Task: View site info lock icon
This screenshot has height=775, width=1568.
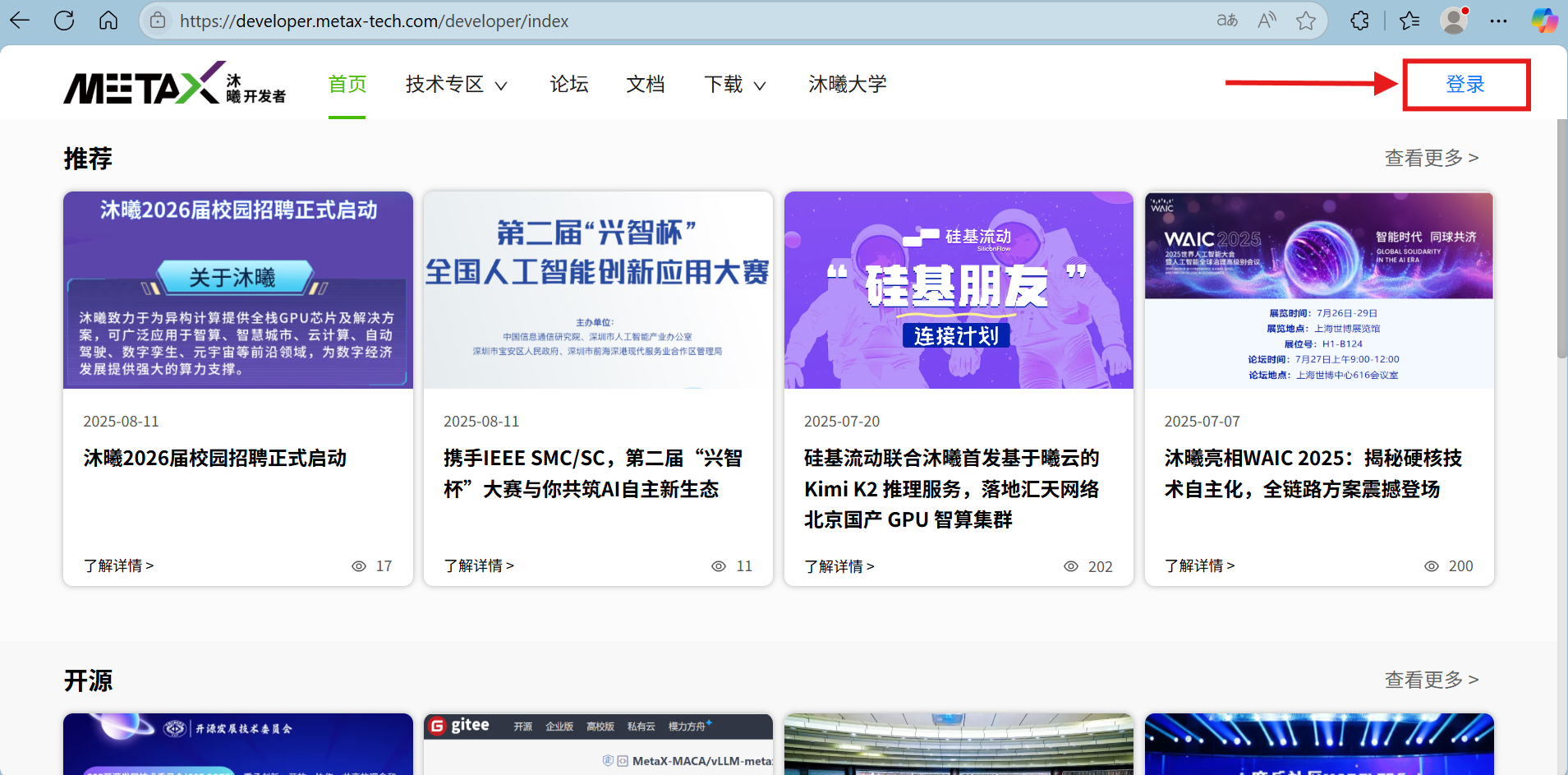Action: [x=158, y=21]
